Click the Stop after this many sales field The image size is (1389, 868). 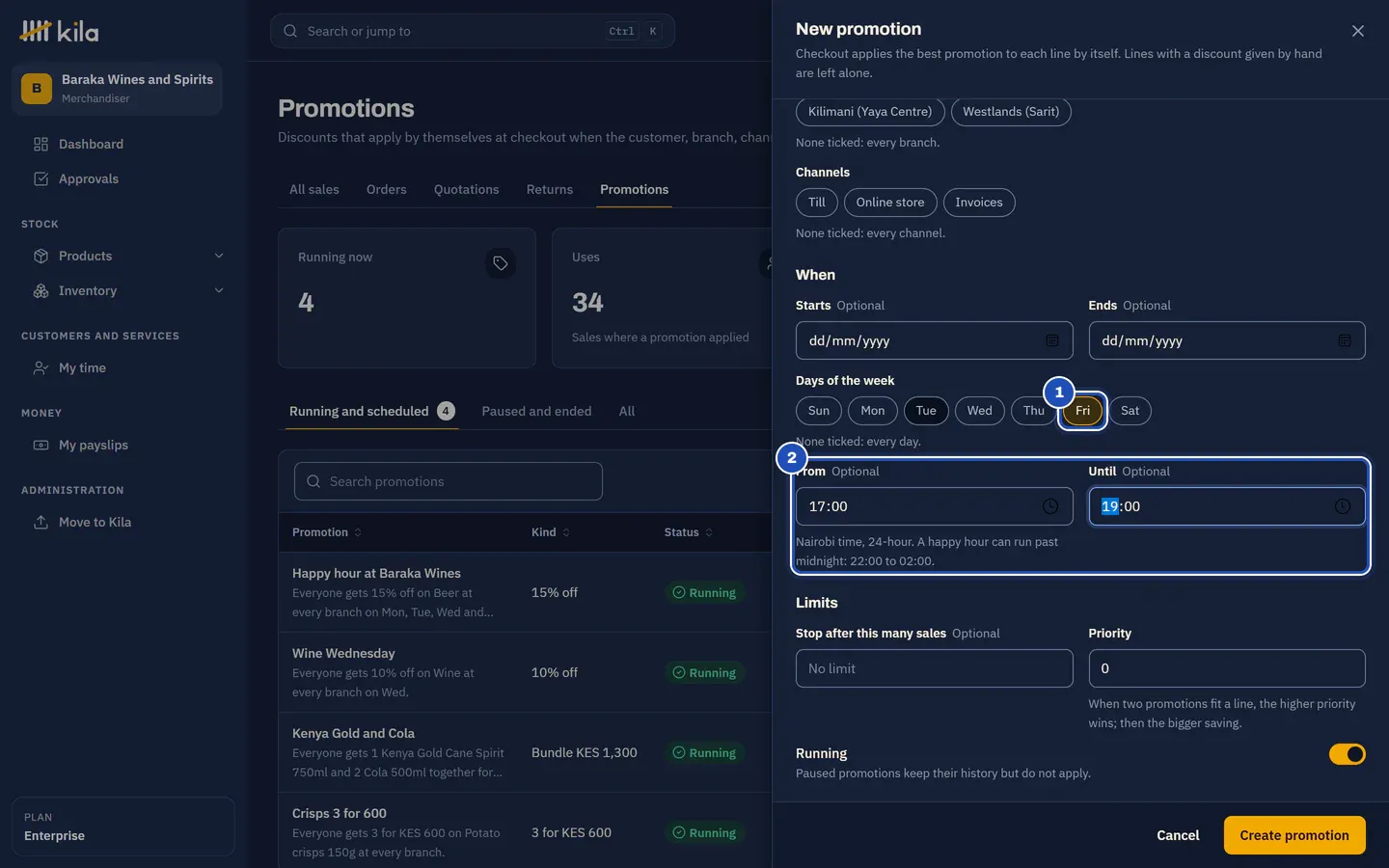934,668
